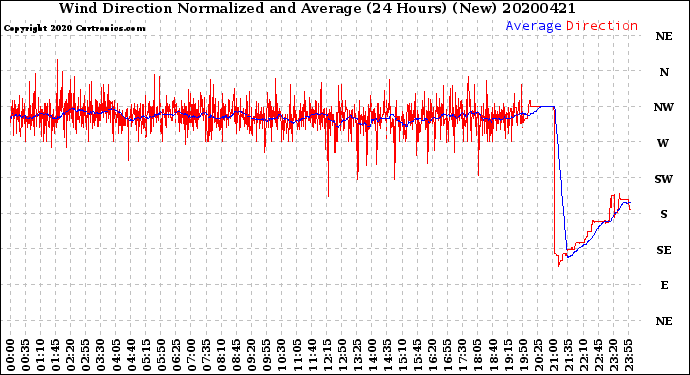Image resolution: width=690 pixels, height=375 pixels.
Task: Click the 'E' axis label
Action: (x=664, y=285)
